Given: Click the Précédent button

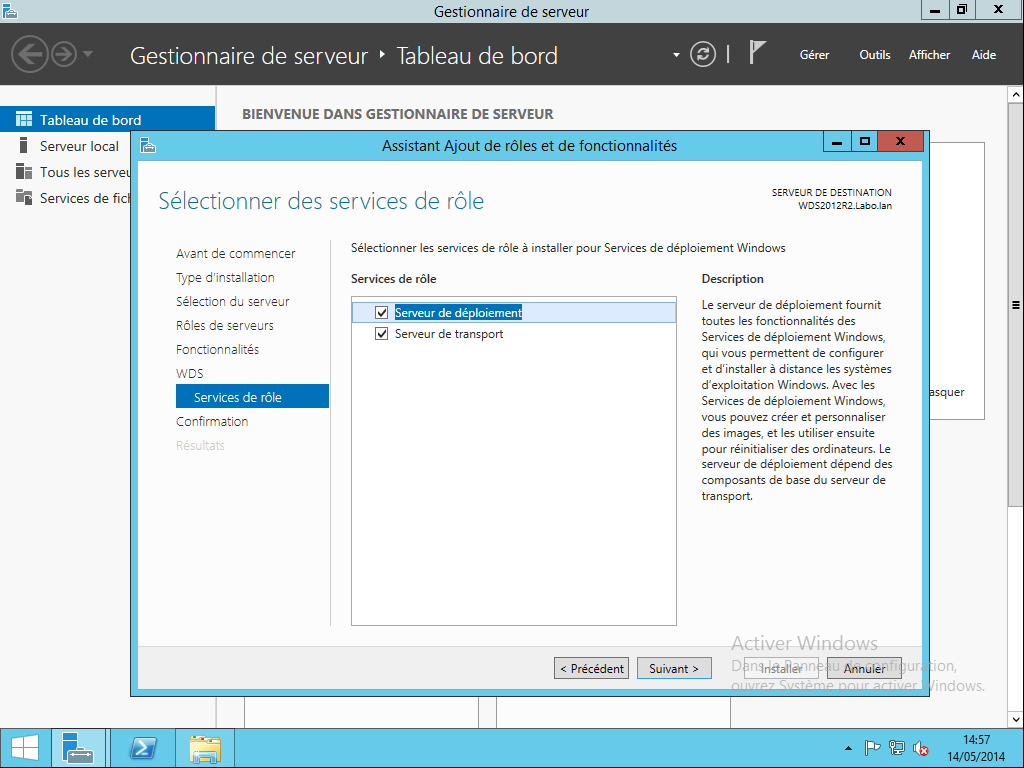Looking at the screenshot, I should pyautogui.click(x=592, y=668).
